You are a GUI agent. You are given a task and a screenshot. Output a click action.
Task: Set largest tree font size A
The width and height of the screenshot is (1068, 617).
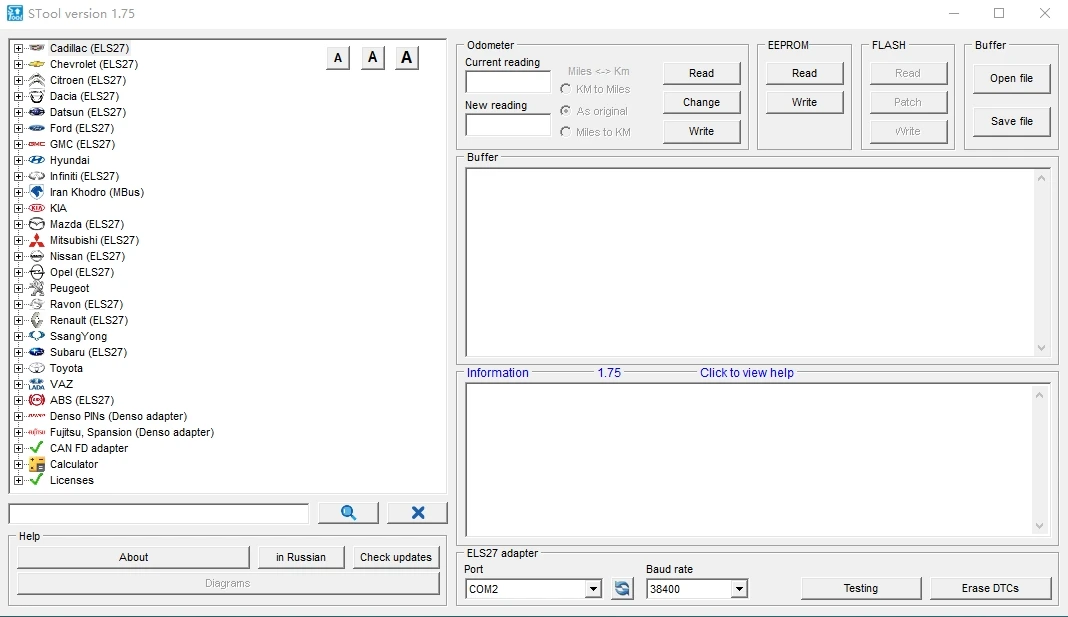pos(407,58)
